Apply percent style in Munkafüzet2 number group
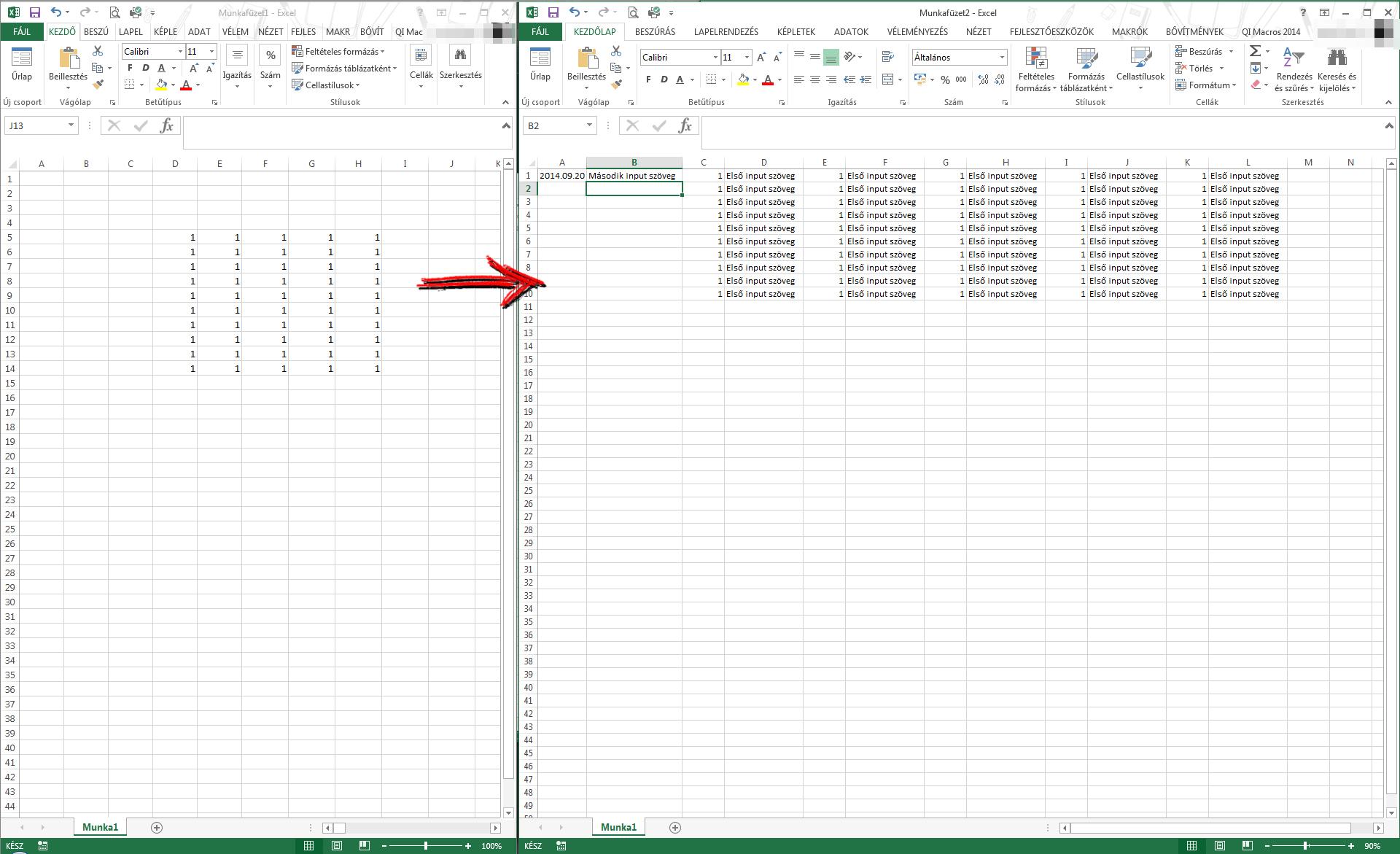This screenshot has height=854, width=1400. 945,79
